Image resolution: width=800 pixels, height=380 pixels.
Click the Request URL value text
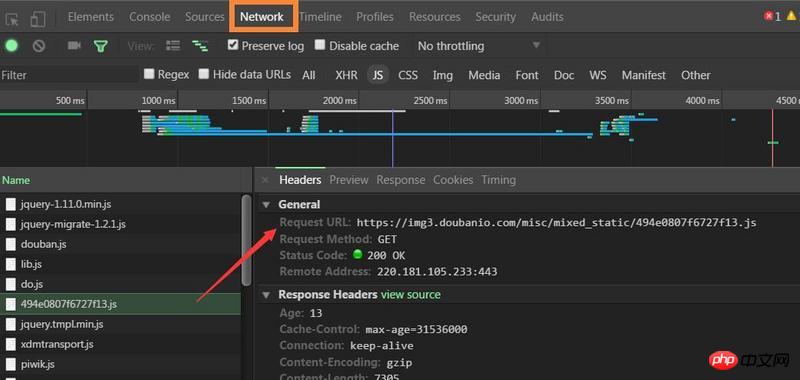557,223
